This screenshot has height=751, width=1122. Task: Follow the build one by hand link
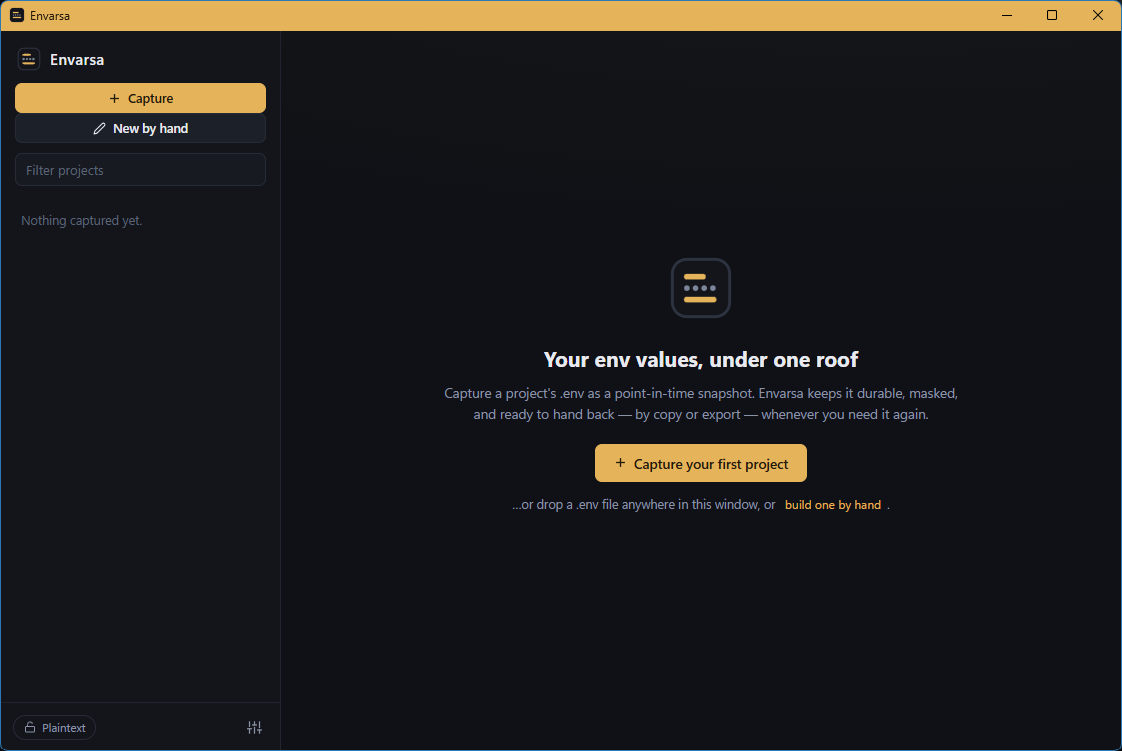(832, 505)
